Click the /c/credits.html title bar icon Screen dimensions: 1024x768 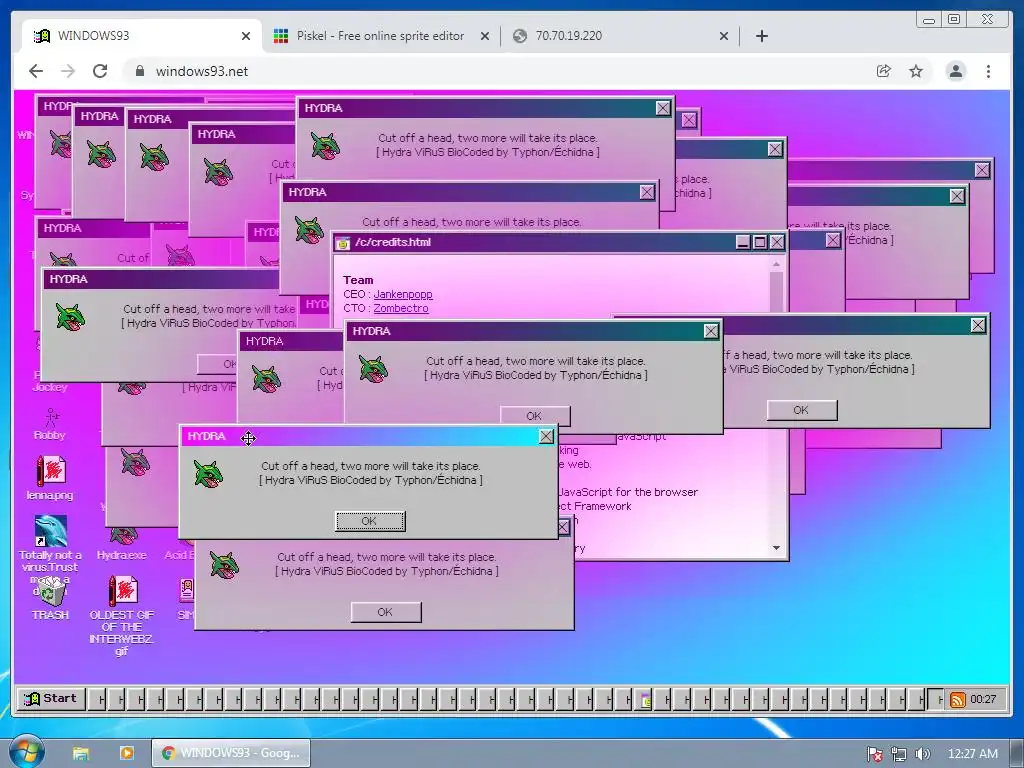343,244
